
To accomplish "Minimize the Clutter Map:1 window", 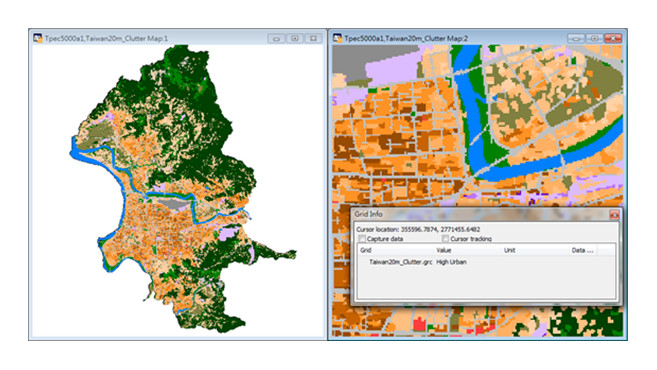I will point(276,39).
